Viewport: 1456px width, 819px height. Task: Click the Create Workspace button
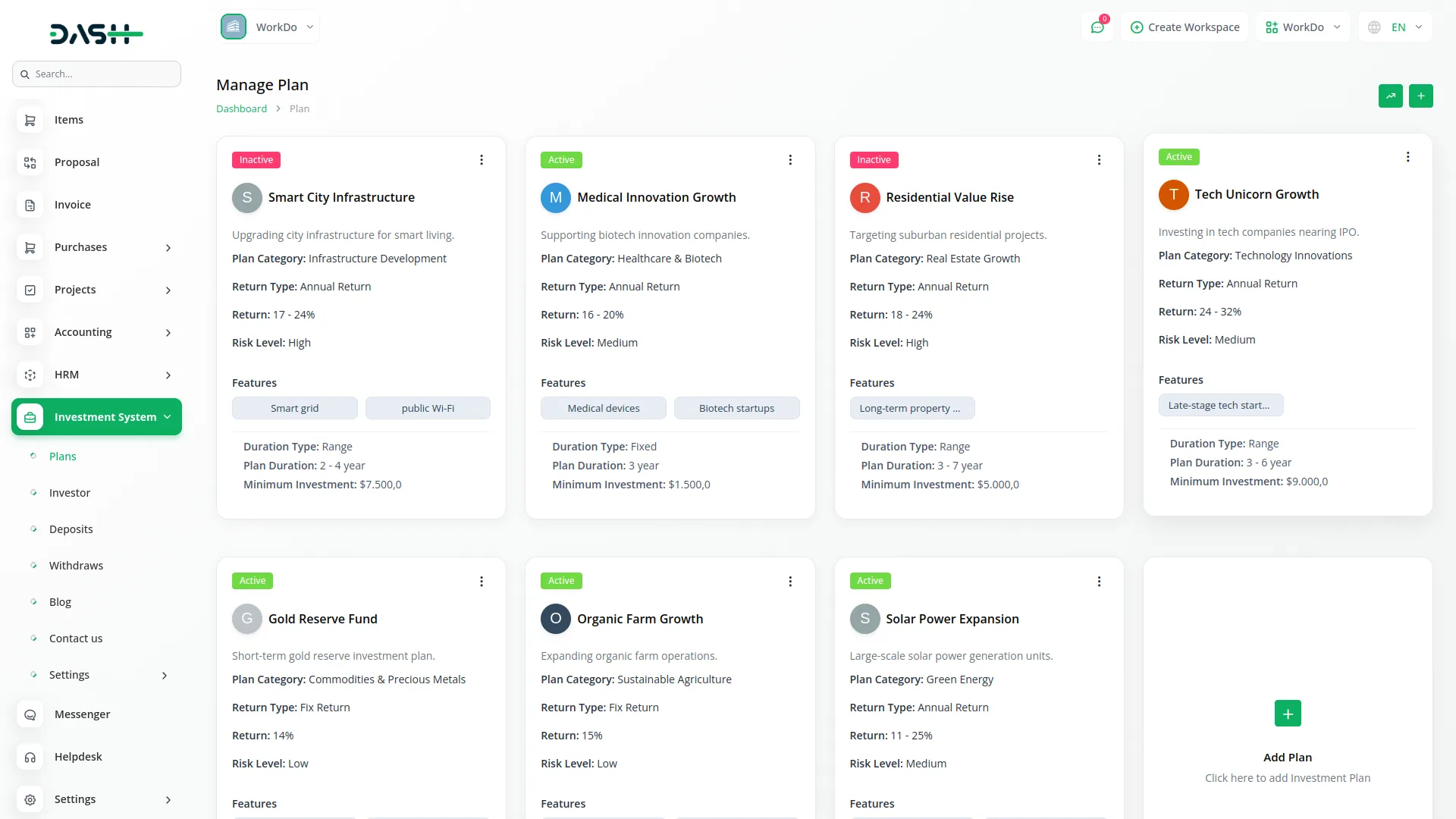coord(1185,27)
